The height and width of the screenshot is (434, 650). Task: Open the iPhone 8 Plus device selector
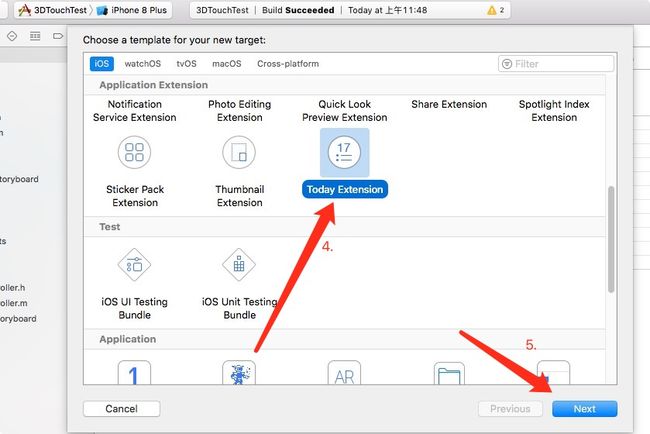(x=132, y=10)
